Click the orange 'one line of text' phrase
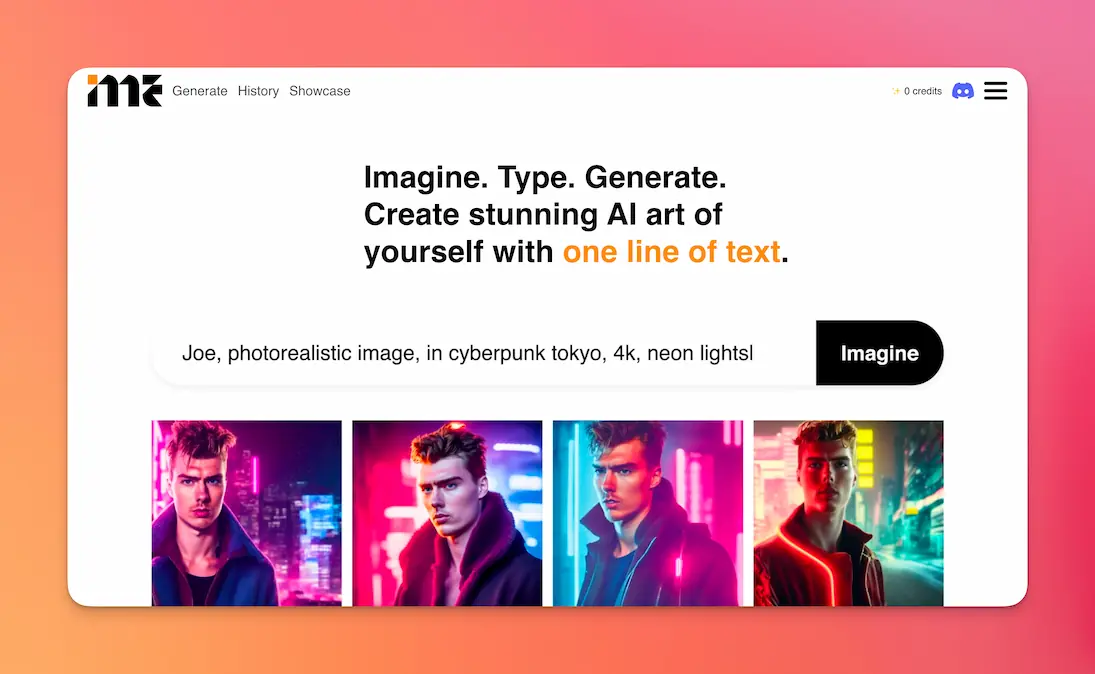The height and width of the screenshot is (674, 1095). (671, 252)
